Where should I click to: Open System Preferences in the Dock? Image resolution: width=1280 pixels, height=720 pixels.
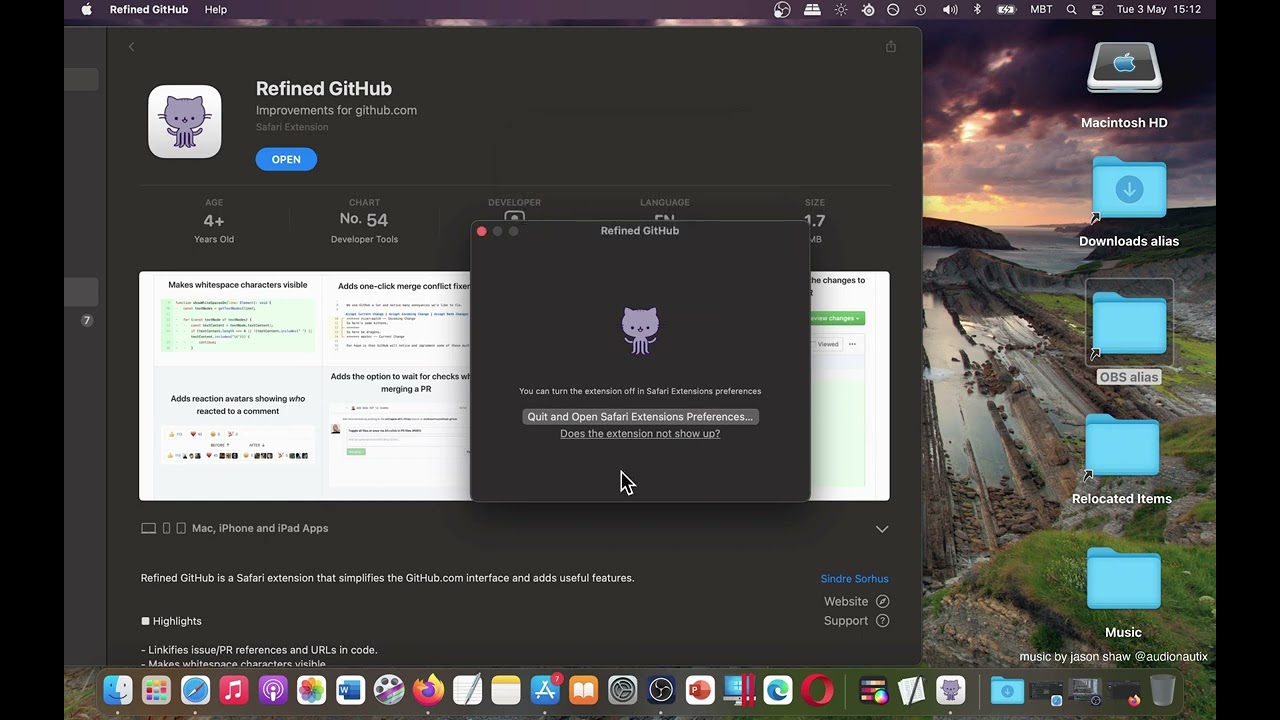(x=623, y=690)
